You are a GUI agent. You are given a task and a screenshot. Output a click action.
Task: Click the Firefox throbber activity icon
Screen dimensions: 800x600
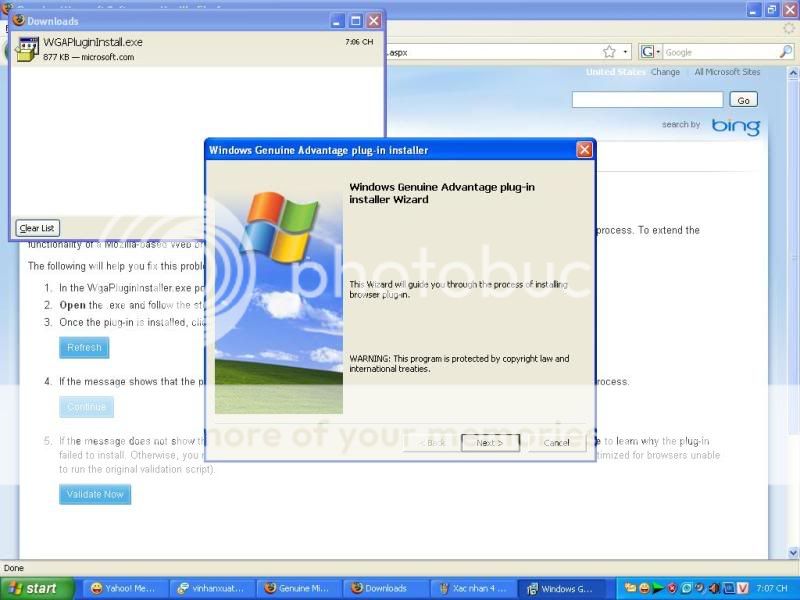click(x=789, y=29)
